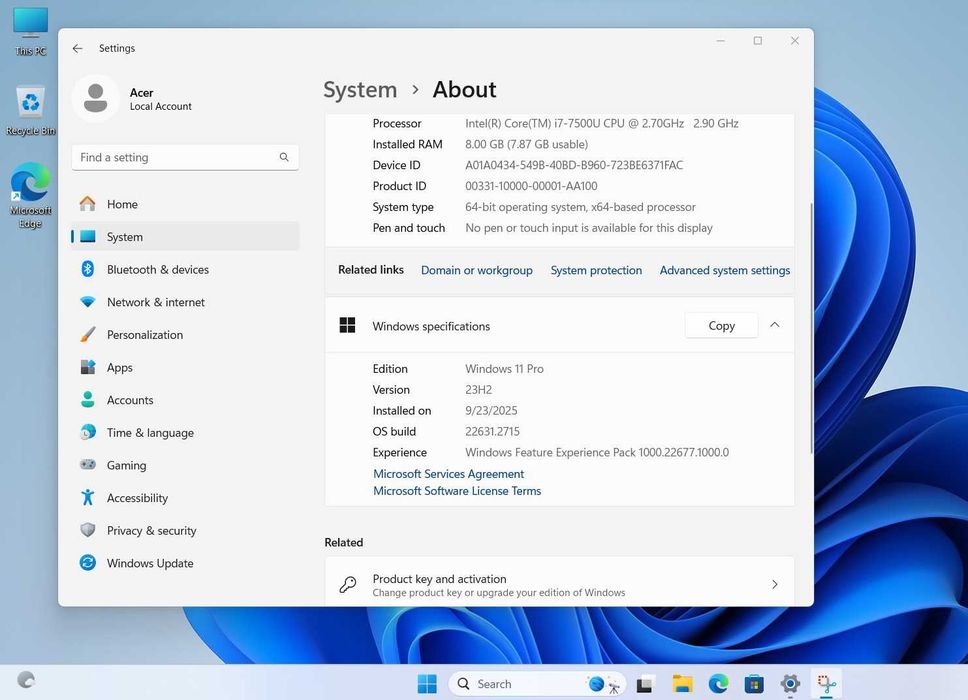Screen dimensions: 968x700
Task: Click the Accounts person icon in sidebar
Action: click(x=88, y=399)
